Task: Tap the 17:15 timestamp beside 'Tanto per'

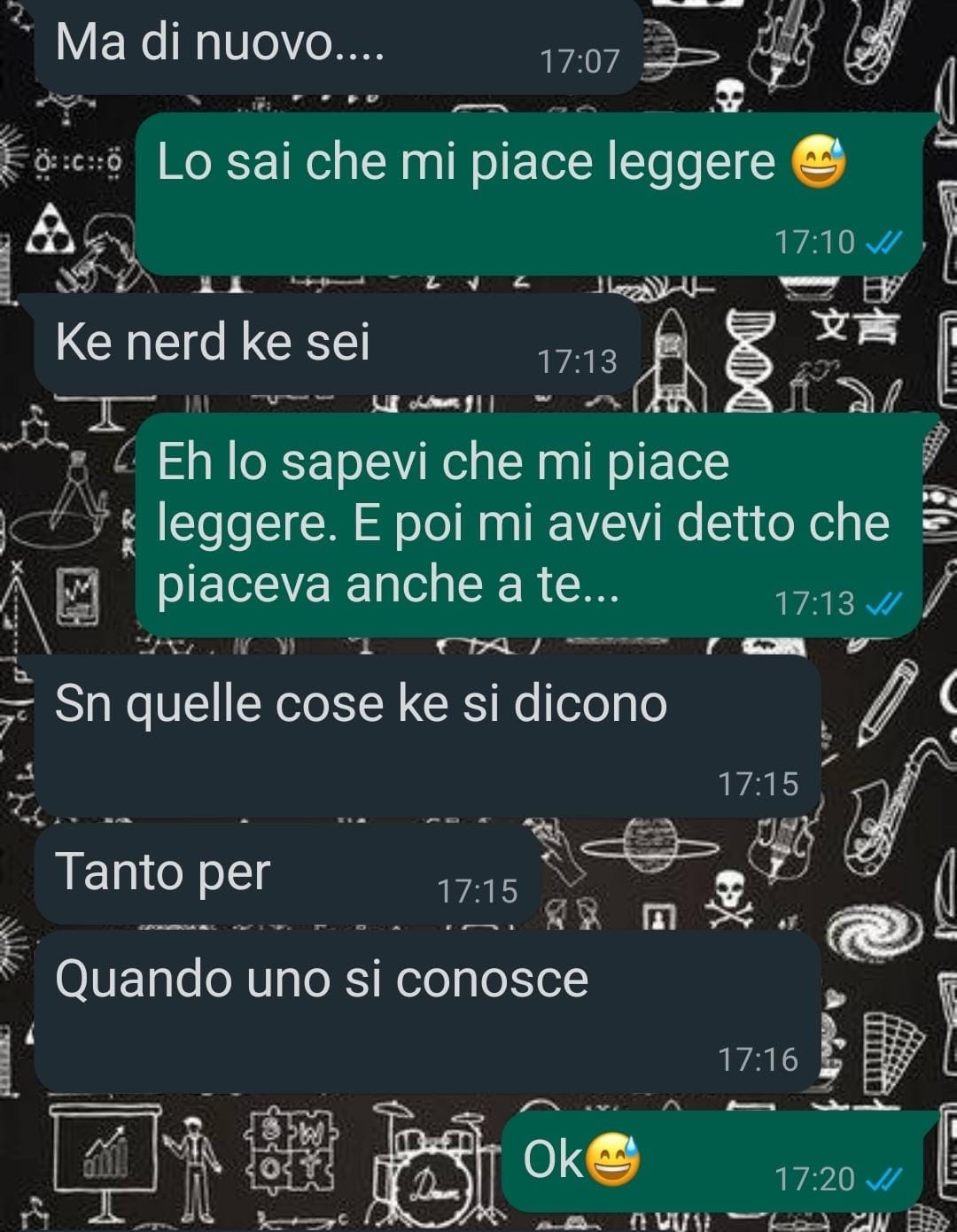Action: [x=477, y=891]
